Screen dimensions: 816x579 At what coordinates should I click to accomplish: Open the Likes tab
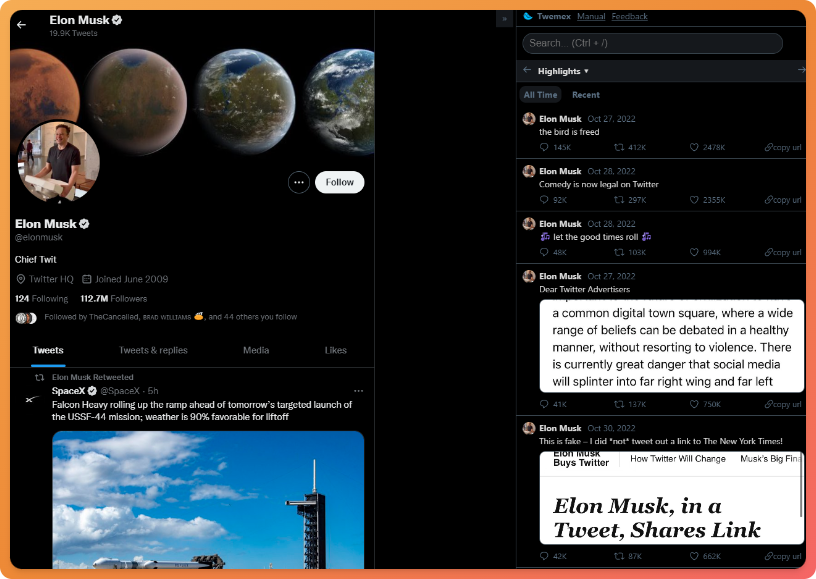(x=336, y=350)
